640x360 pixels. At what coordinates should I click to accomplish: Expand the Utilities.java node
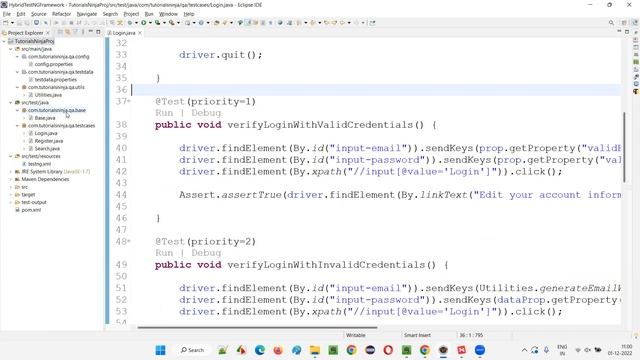click(x=24, y=95)
